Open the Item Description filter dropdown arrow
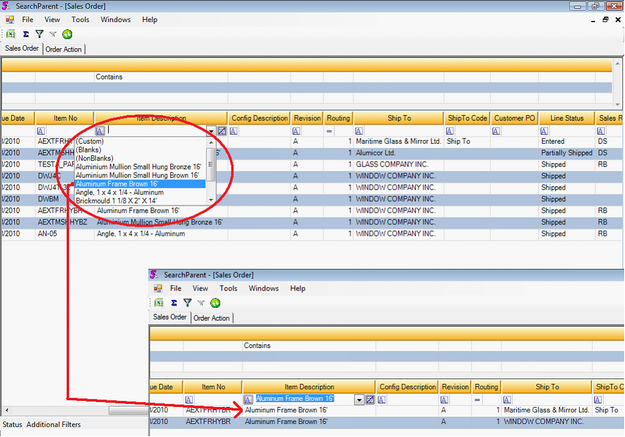Image resolution: width=625 pixels, height=437 pixels. (210, 131)
